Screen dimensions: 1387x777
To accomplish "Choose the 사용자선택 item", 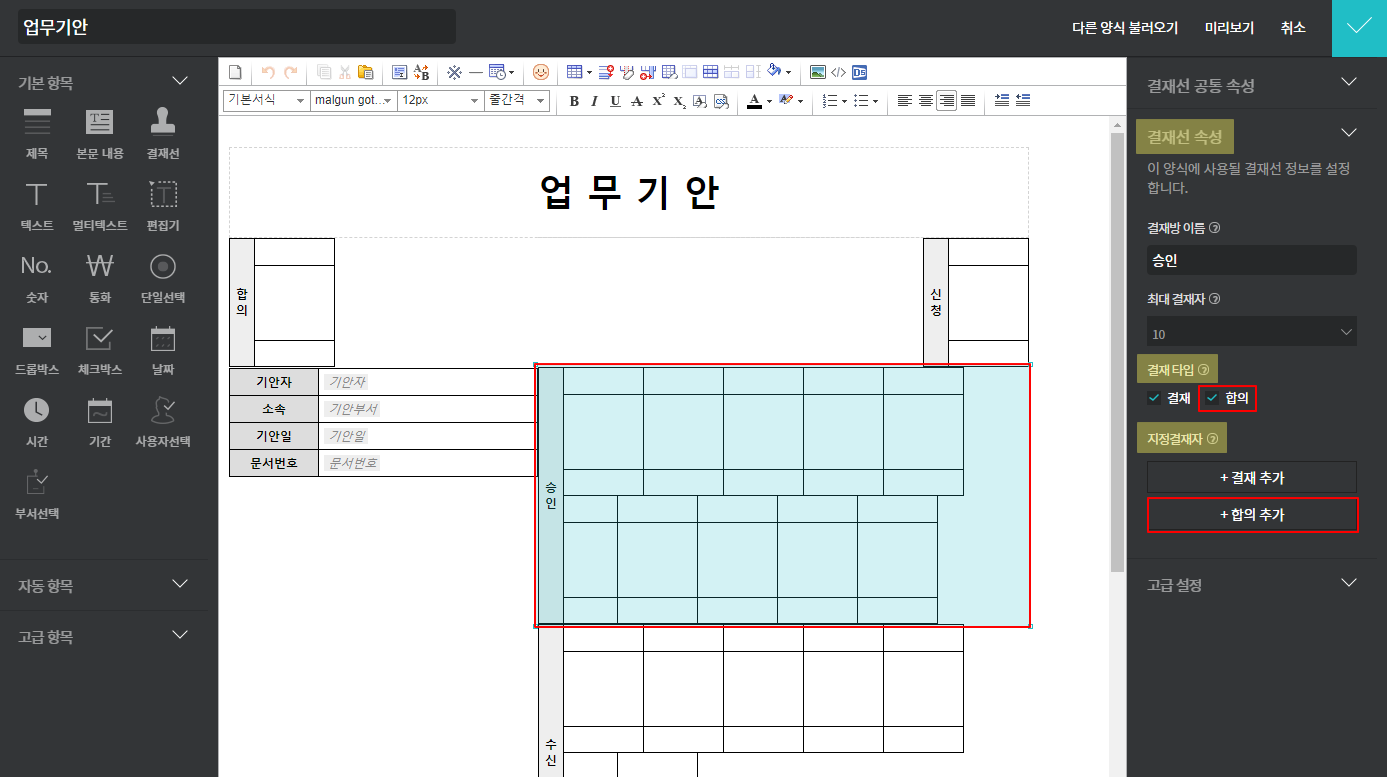I will 163,420.
